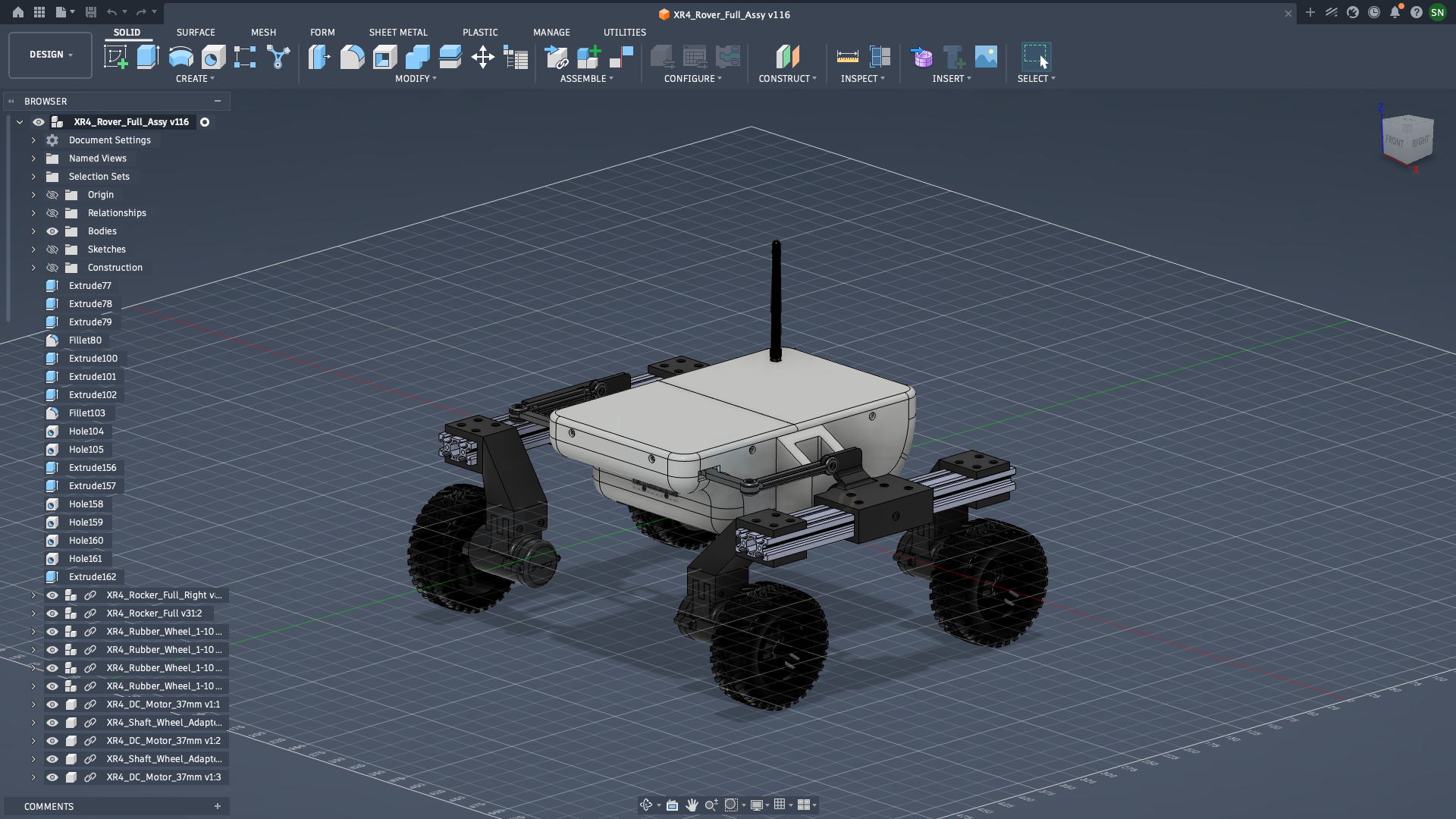The image size is (1456, 819).
Task: Switch to the MESH tab
Action: point(263,33)
